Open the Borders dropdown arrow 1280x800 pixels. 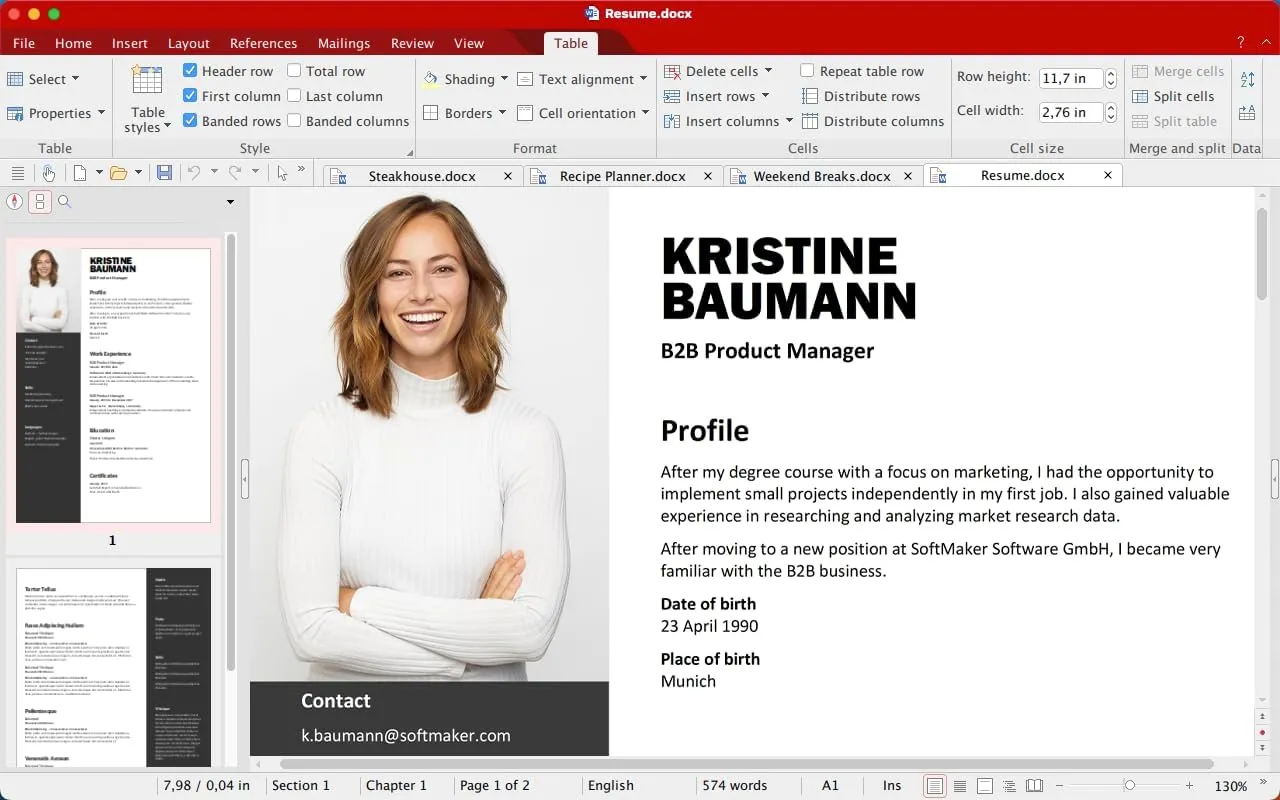tap(504, 113)
